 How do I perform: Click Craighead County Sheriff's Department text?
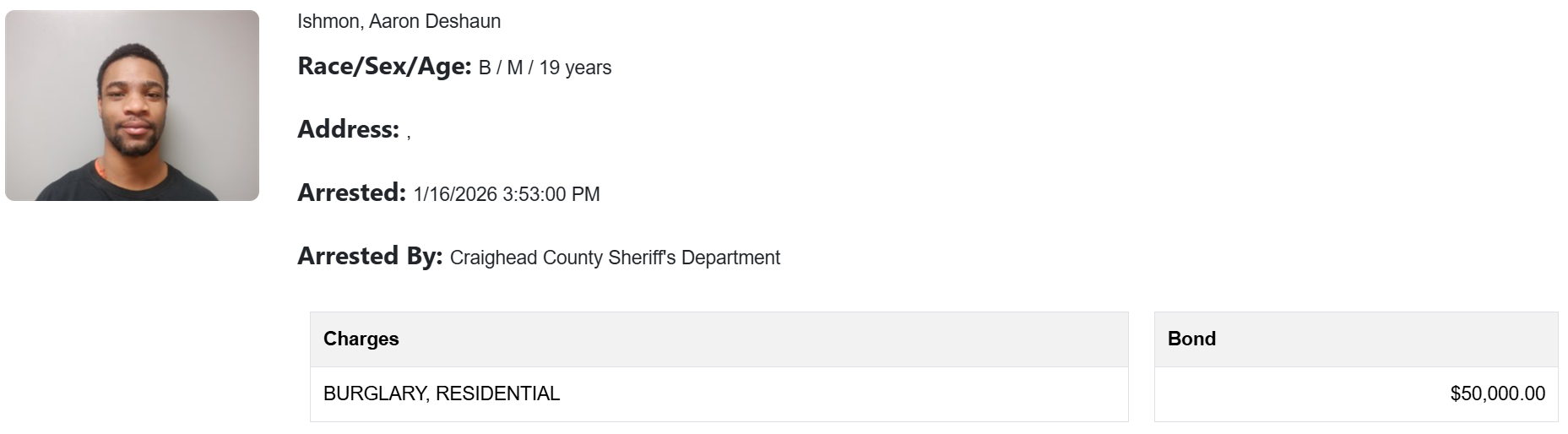615,258
